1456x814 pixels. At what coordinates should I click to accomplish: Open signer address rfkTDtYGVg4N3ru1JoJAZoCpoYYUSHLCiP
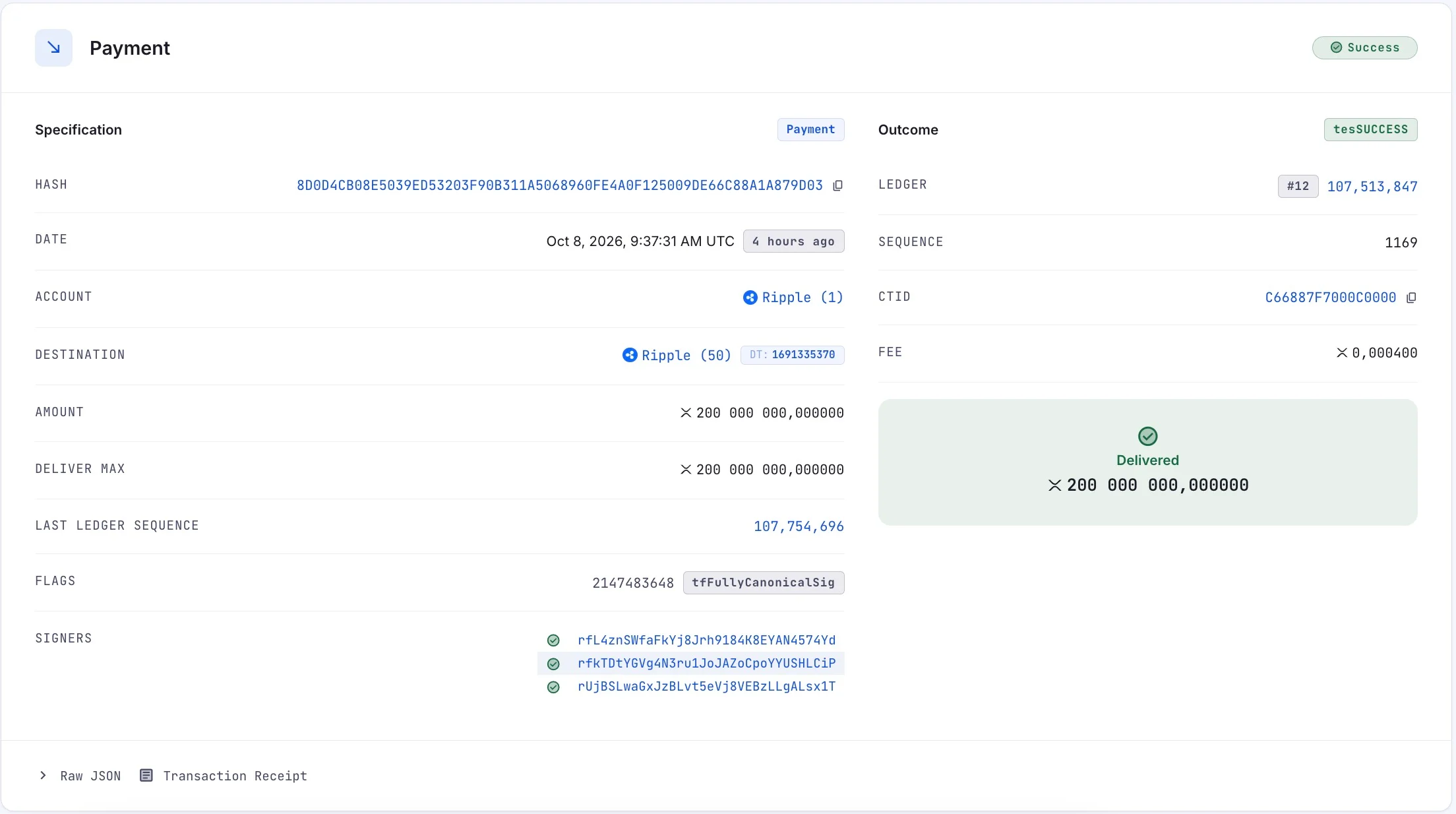(706, 664)
